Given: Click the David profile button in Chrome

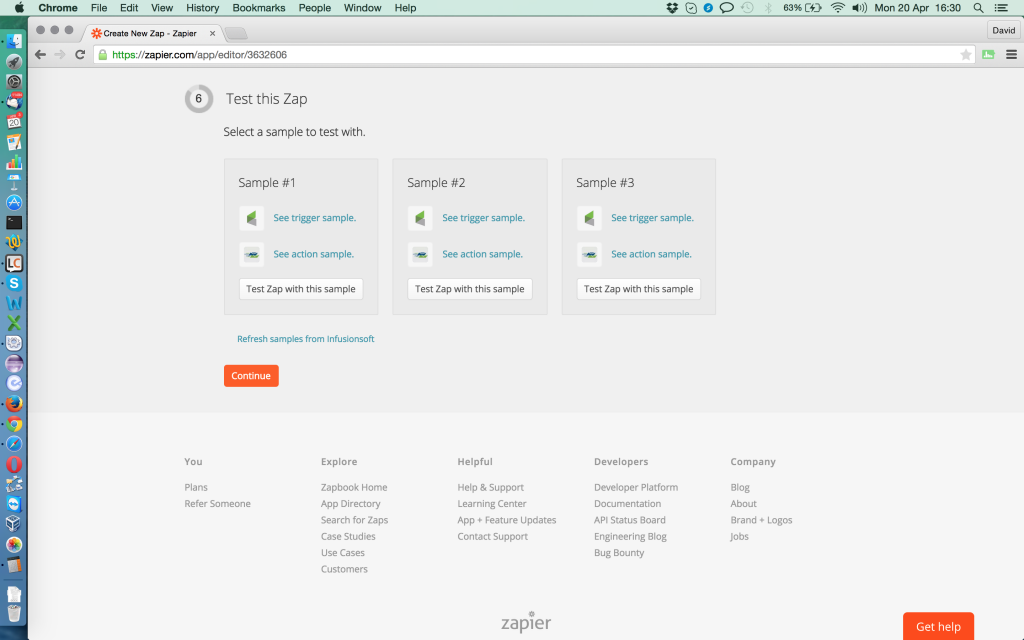Looking at the screenshot, I should pos(1004,30).
